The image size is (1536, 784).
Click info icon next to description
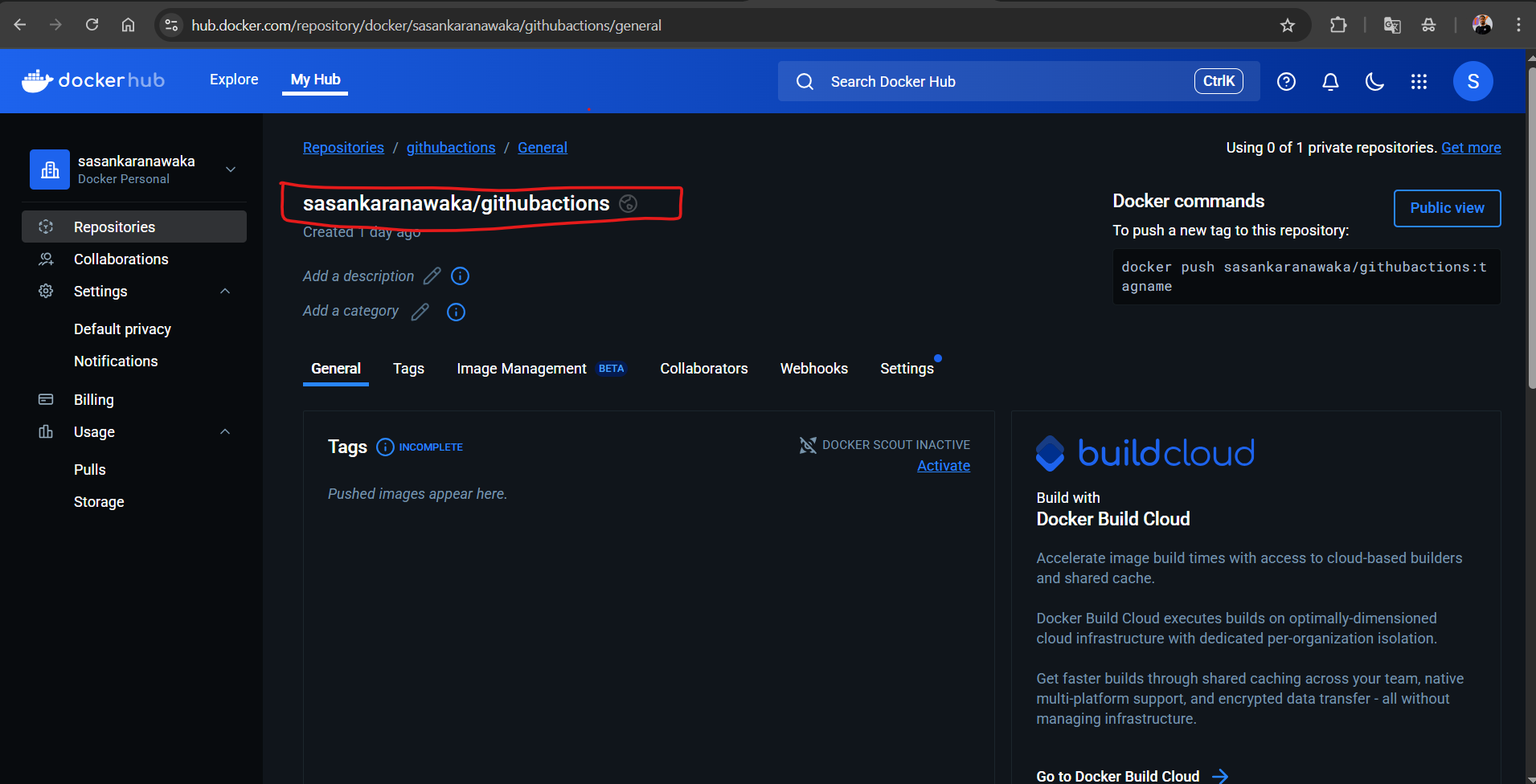click(x=460, y=276)
